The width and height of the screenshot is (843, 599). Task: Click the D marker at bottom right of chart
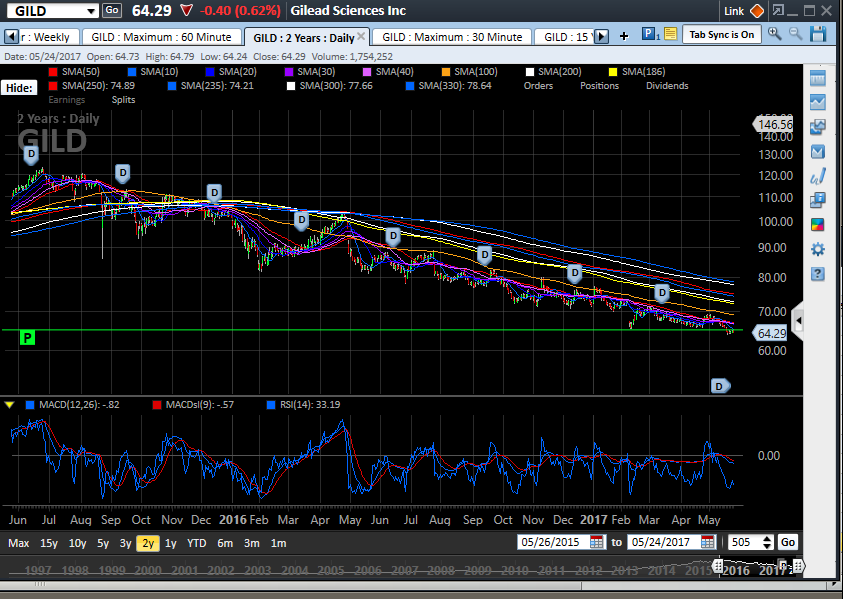pyautogui.click(x=720, y=386)
